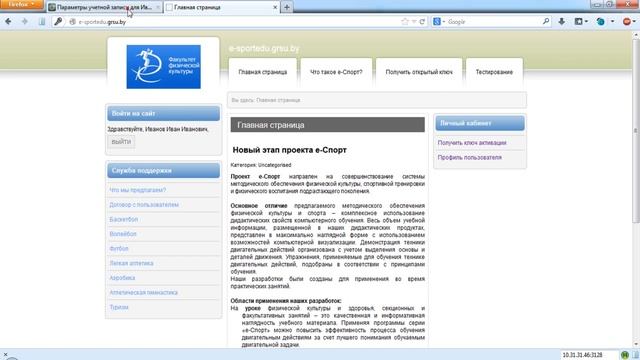Reload the page with the refresh icon
640x360 pixels.
point(422,22)
